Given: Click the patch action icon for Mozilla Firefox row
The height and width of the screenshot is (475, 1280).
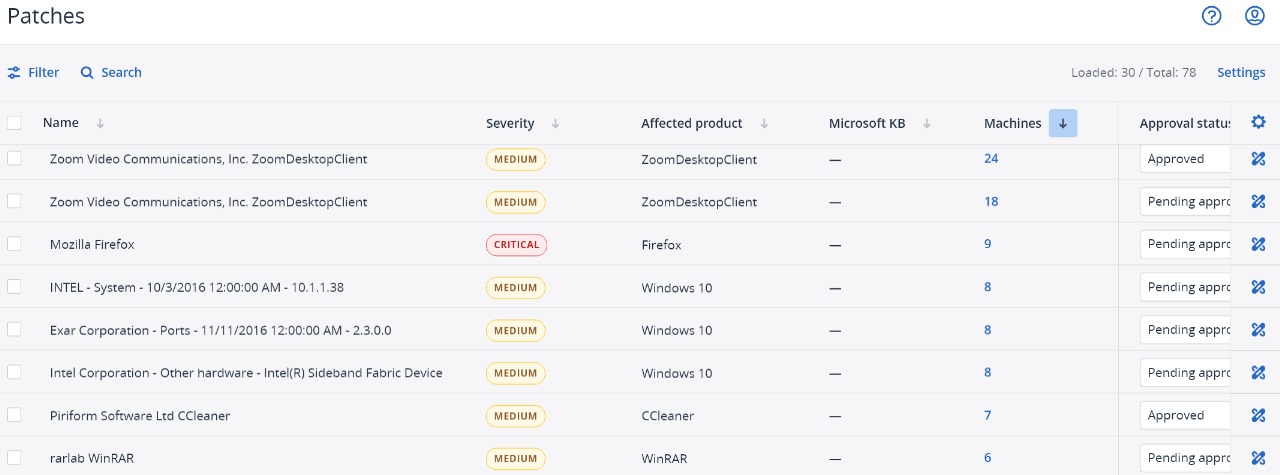Looking at the screenshot, I should click(x=1258, y=244).
